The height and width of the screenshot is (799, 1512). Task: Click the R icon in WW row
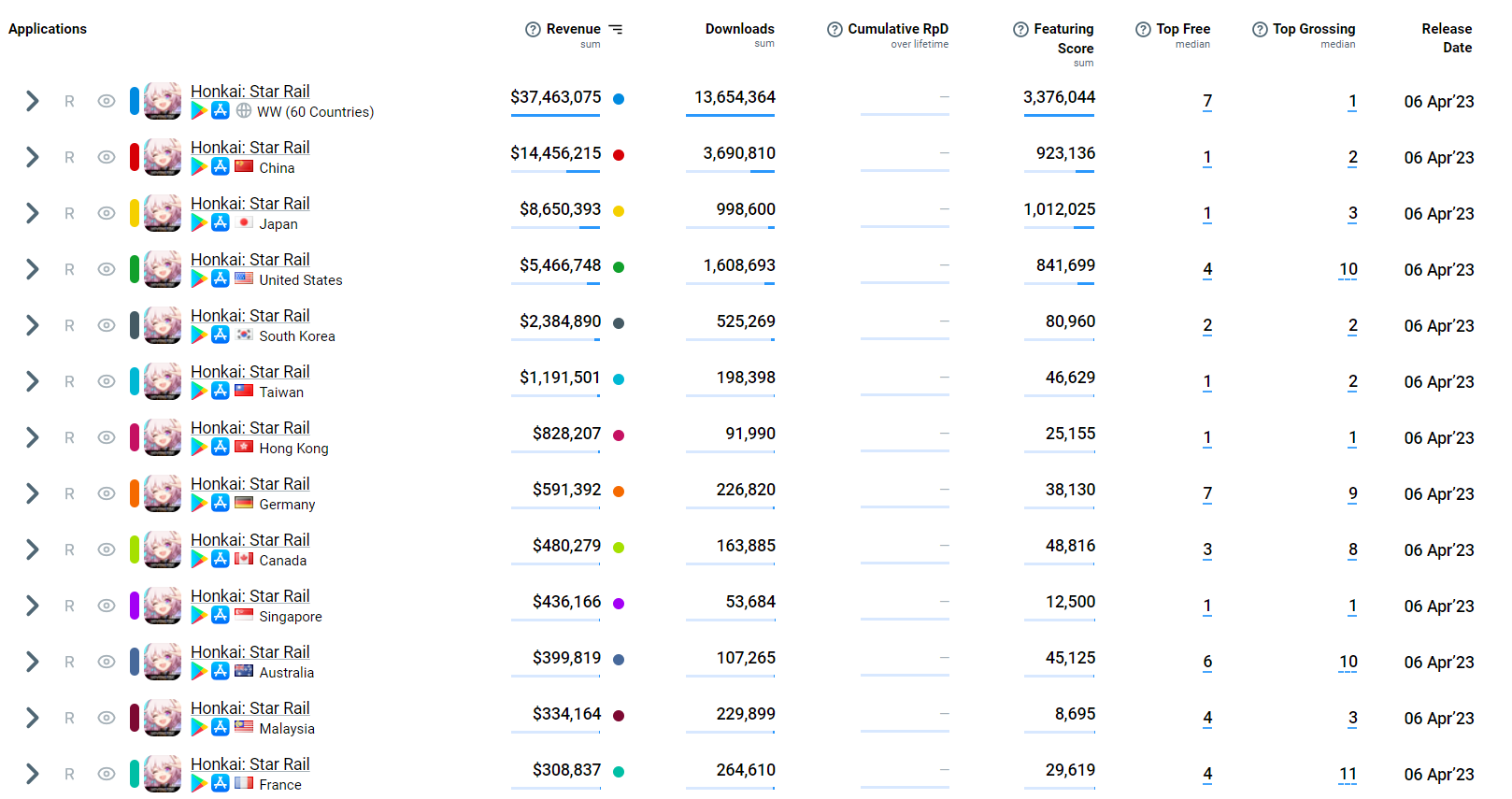[69, 101]
